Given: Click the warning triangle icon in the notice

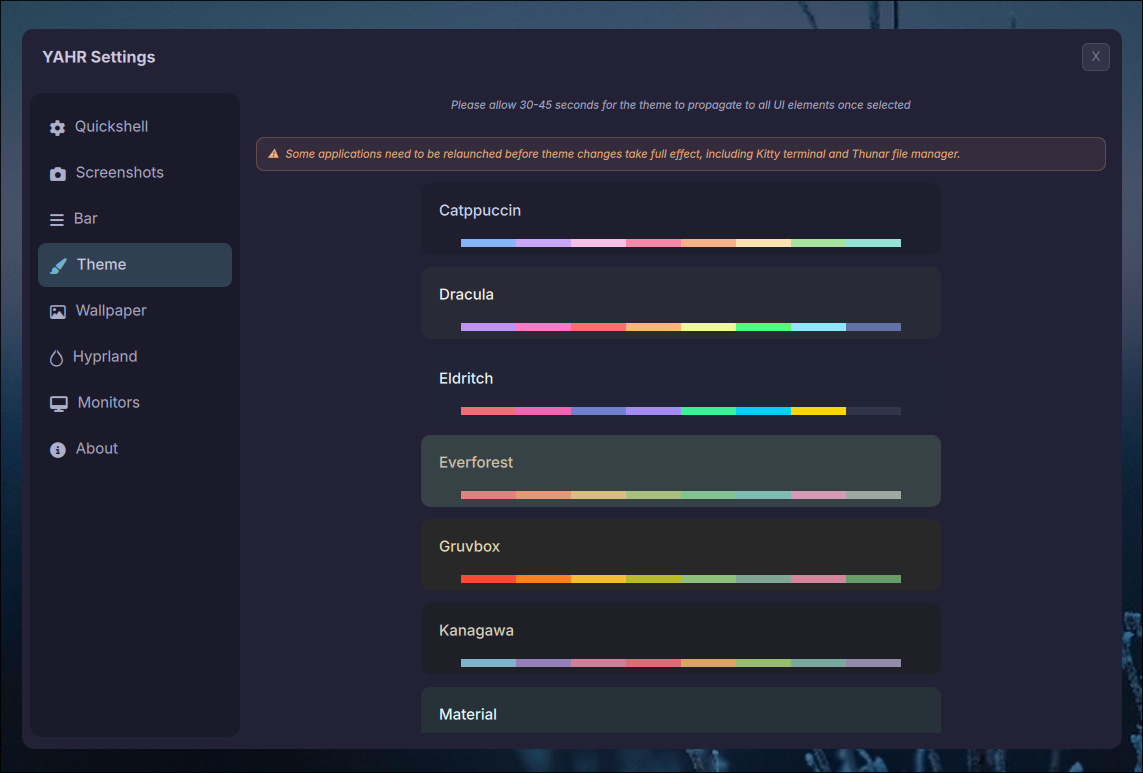Looking at the screenshot, I should [273, 154].
